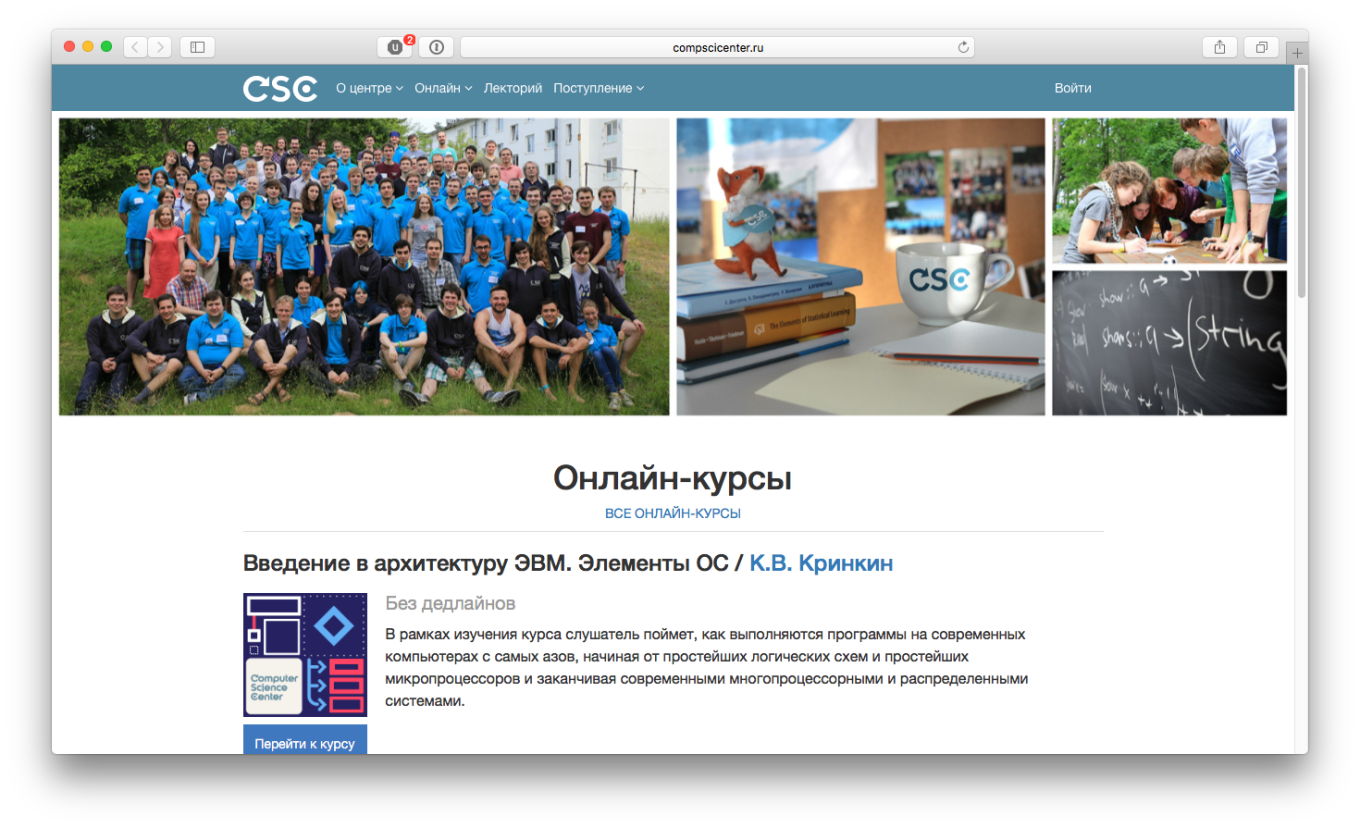Toggle the Safari sidebar button
The width and height of the screenshot is (1360, 828).
pos(197,47)
